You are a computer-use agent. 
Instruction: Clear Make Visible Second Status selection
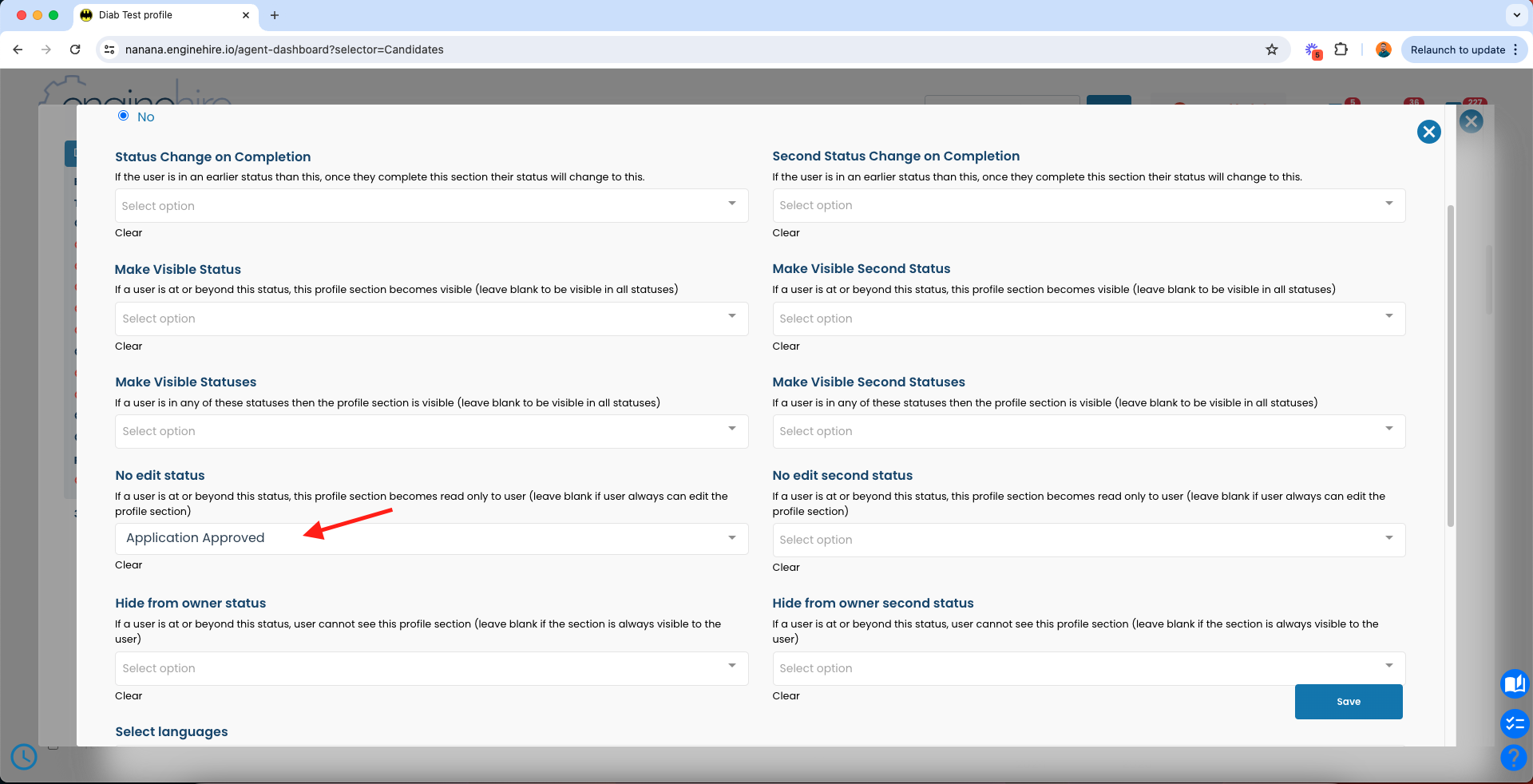coord(786,346)
